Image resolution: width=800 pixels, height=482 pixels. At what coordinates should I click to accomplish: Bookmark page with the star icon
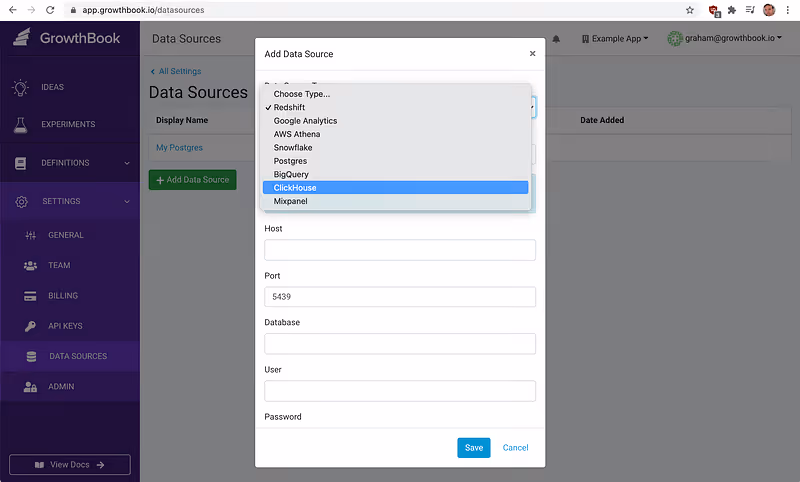point(690,10)
